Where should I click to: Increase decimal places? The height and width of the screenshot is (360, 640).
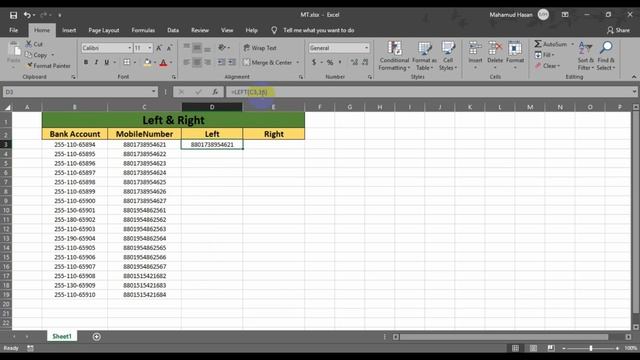[x=354, y=62]
